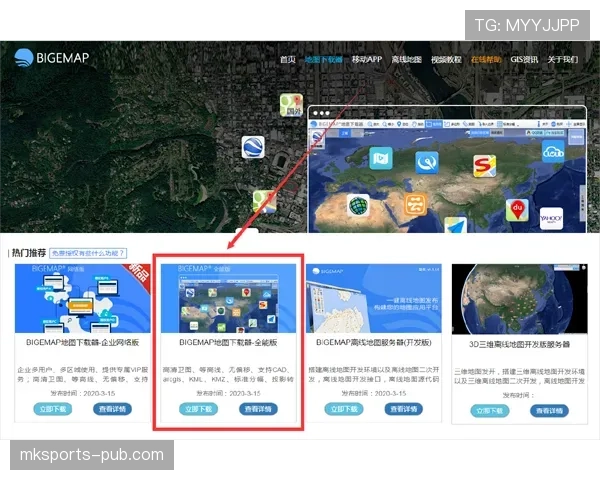Click 查看详情 for 离线地图服务器(开发版)
600x480 pixels.
[x=404, y=409]
